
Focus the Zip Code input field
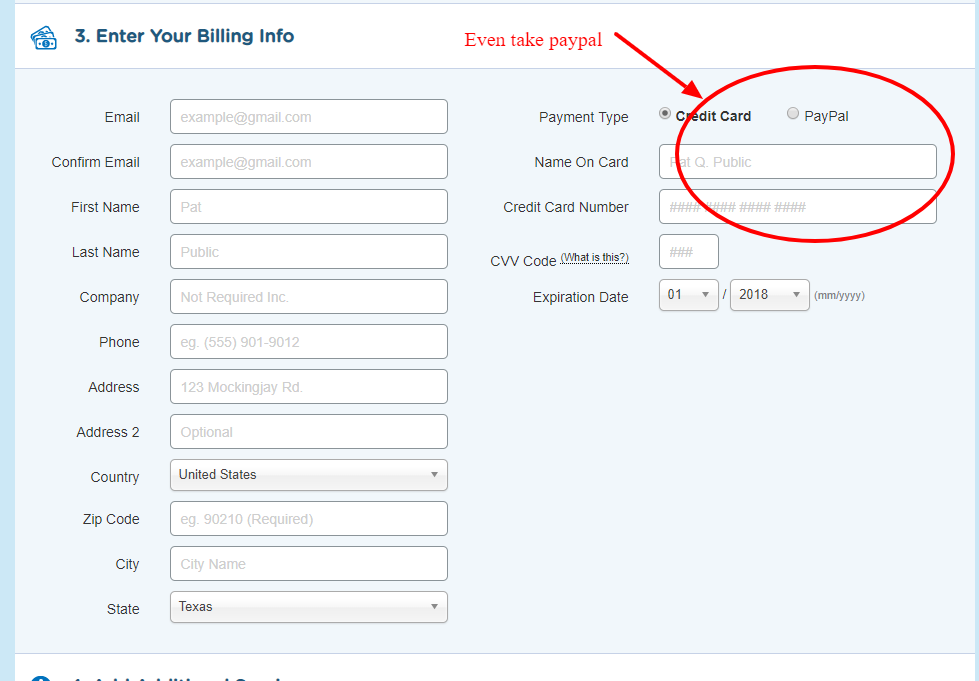pyautogui.click(x=309, y=519)
